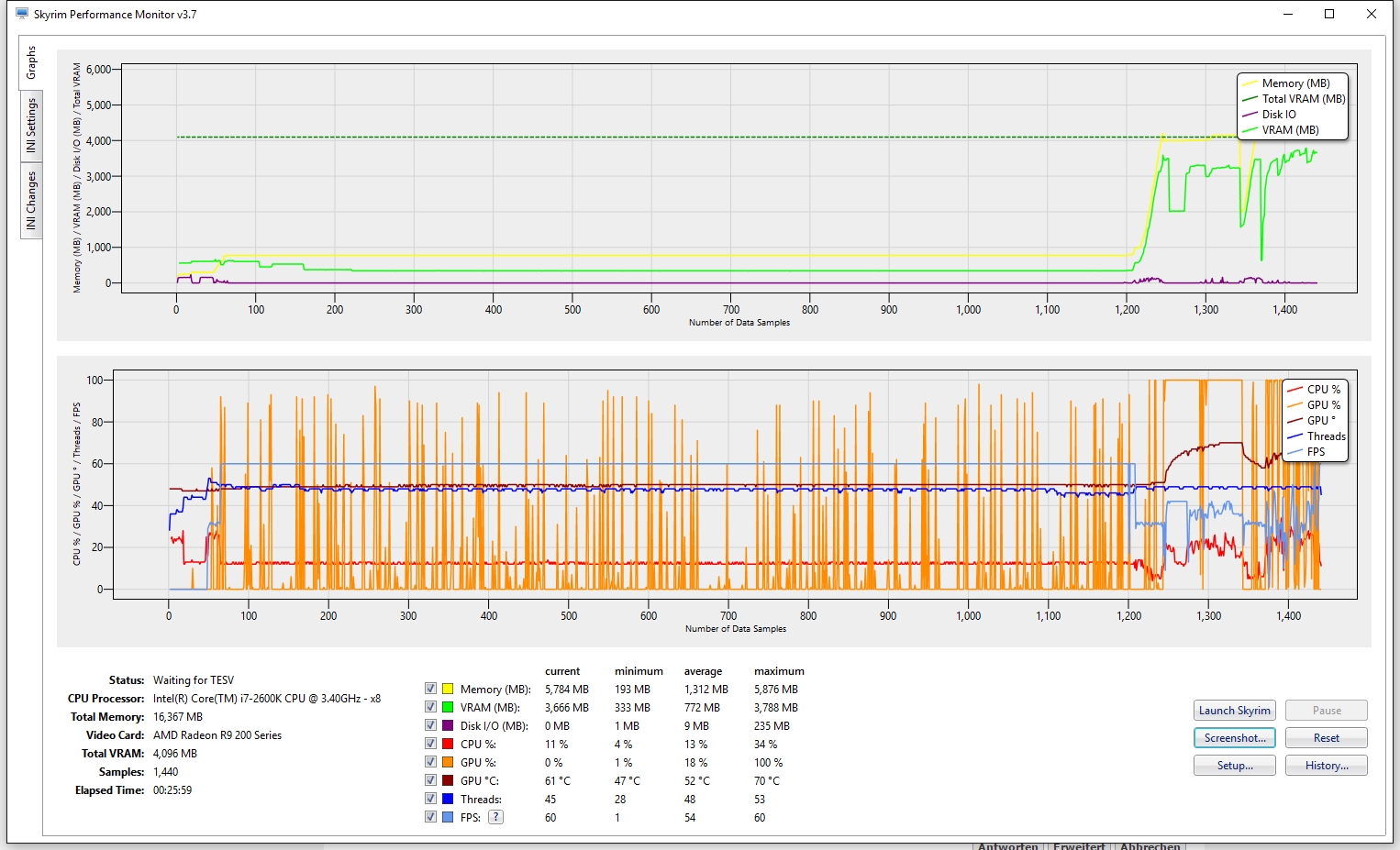This screenshot has height=850, width=1400.
Task: Open the Setup... dialog button
Action: pos(1235,766)
